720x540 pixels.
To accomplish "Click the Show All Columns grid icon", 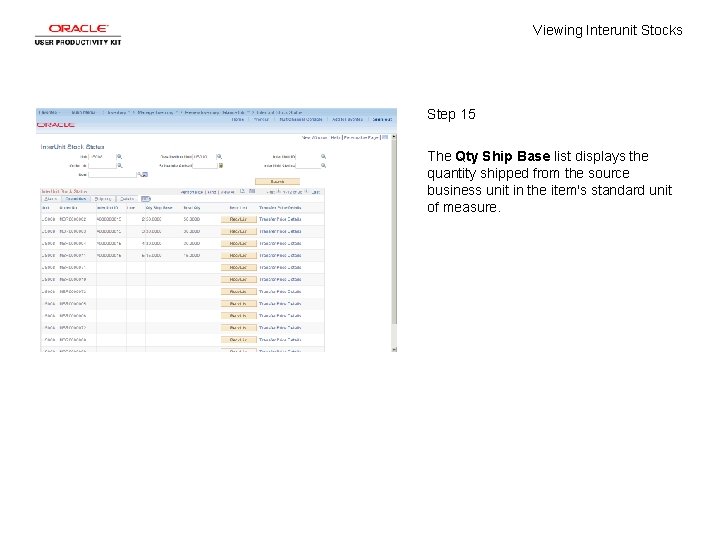I will (x=146, y=199).
